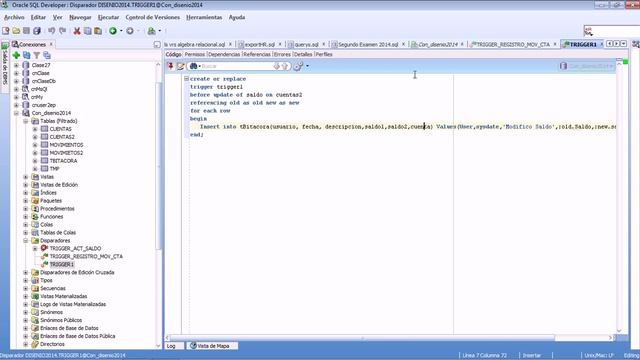Viewport: 640px width, 360px height.
Task: Collapse the Disparadores node
Action: pyautogui.click(x=26, y=240)
